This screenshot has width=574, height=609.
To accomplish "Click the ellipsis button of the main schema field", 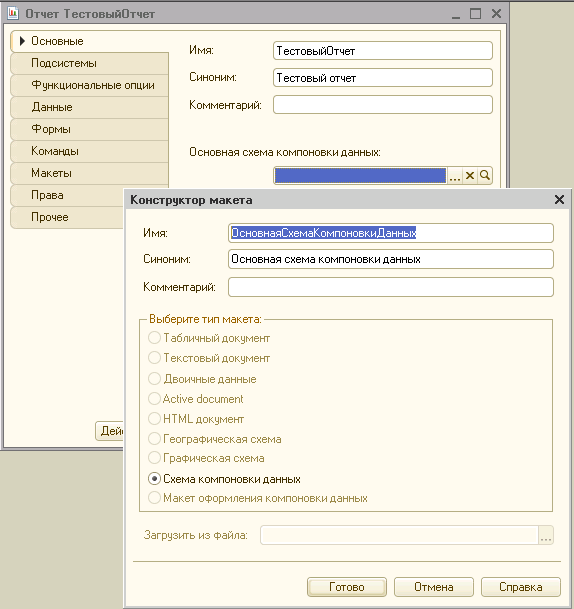I will [x=455, y=176].
